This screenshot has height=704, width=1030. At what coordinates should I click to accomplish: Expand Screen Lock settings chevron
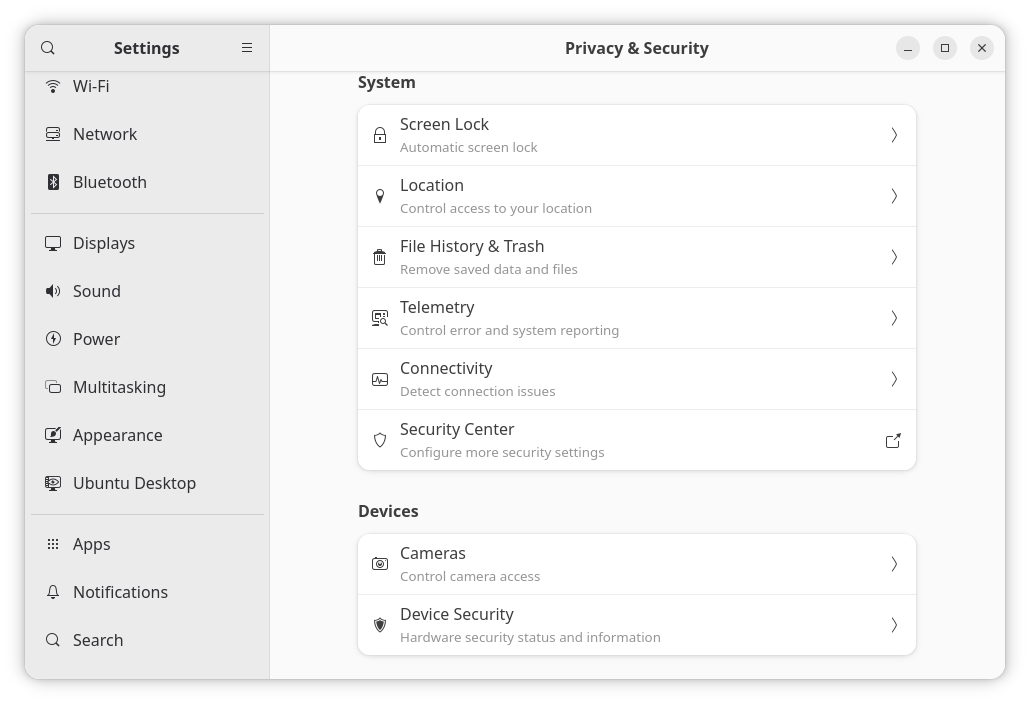click(x=894, y=135)
